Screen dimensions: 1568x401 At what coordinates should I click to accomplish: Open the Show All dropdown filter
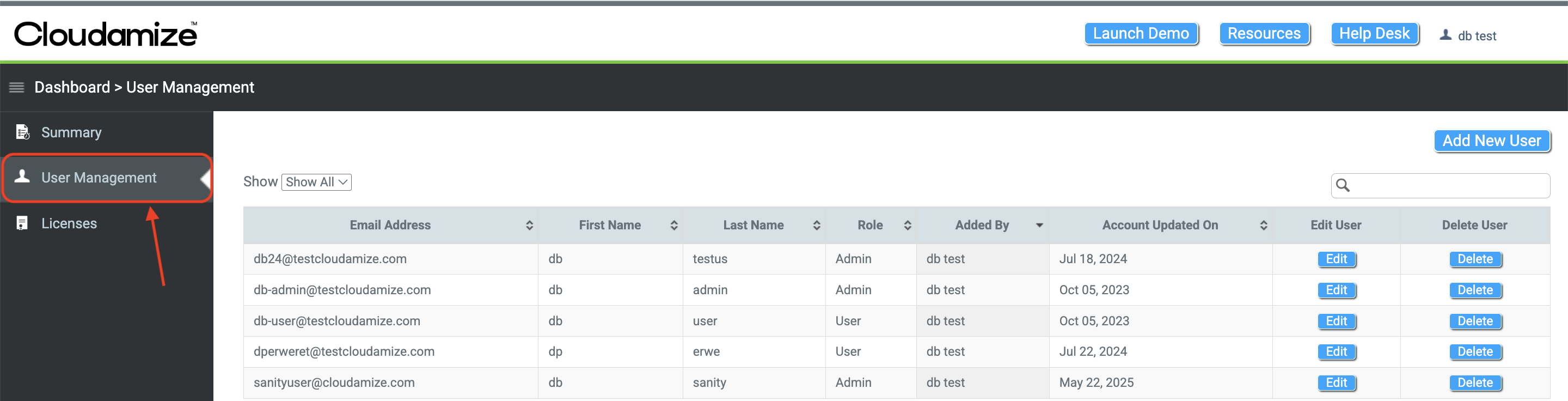[316, 182]
